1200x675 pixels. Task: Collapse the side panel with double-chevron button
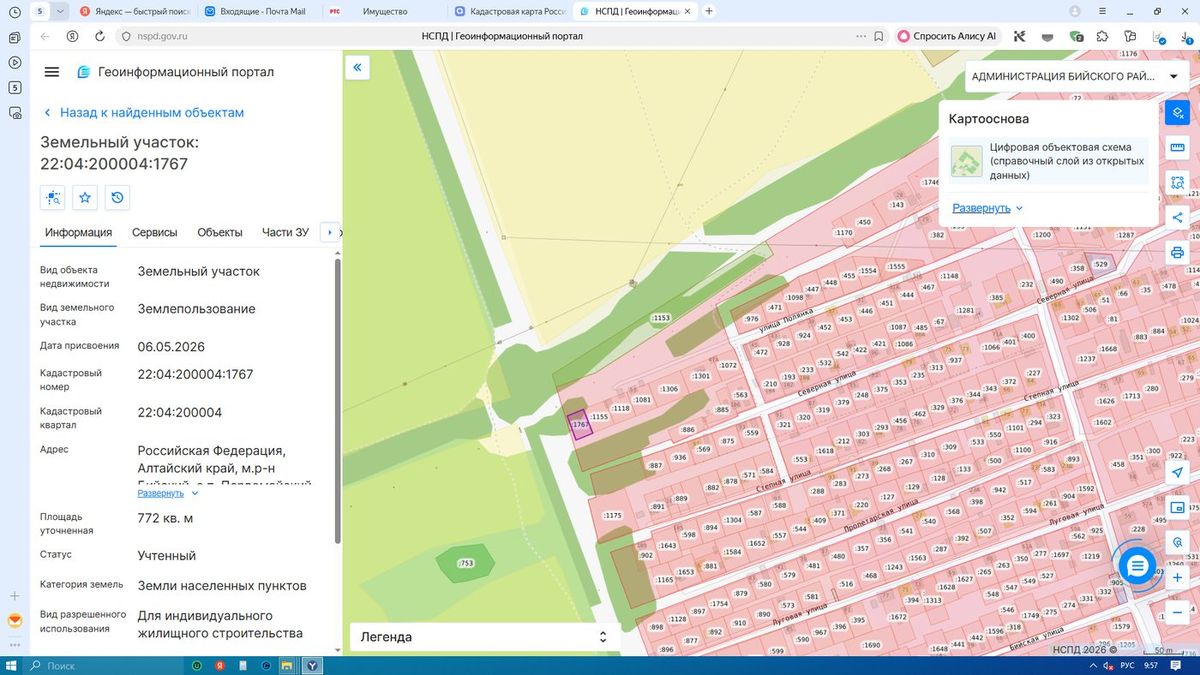[x=357, y=67]
